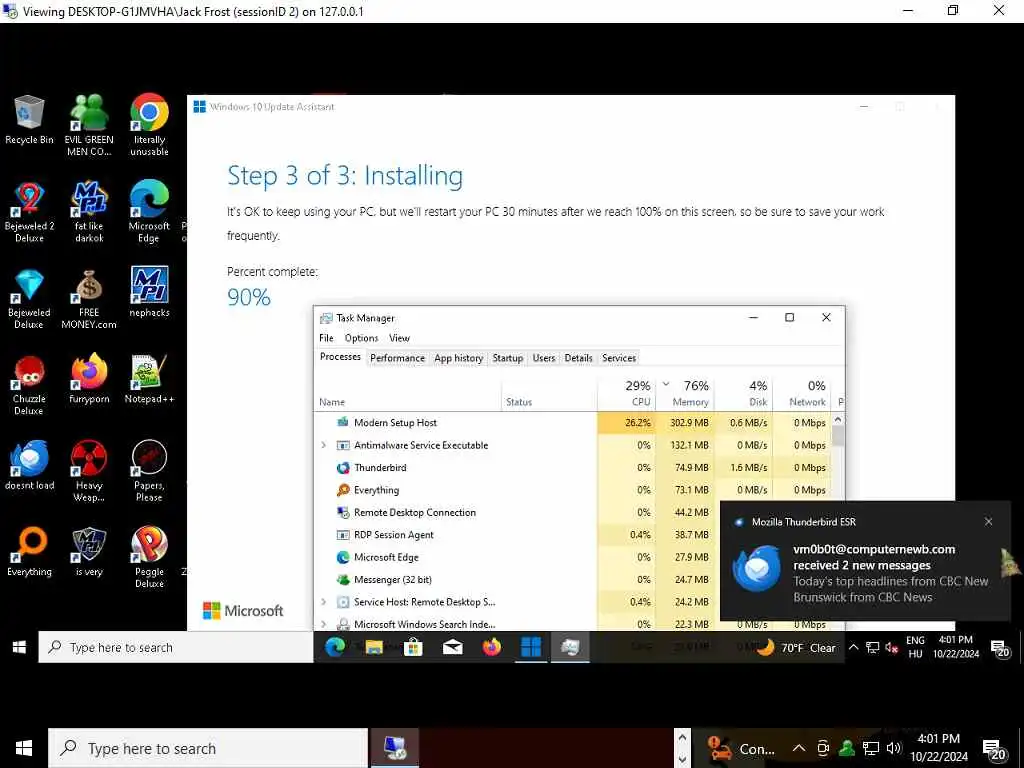Sort processes by the Name column header

click(408, 394)
